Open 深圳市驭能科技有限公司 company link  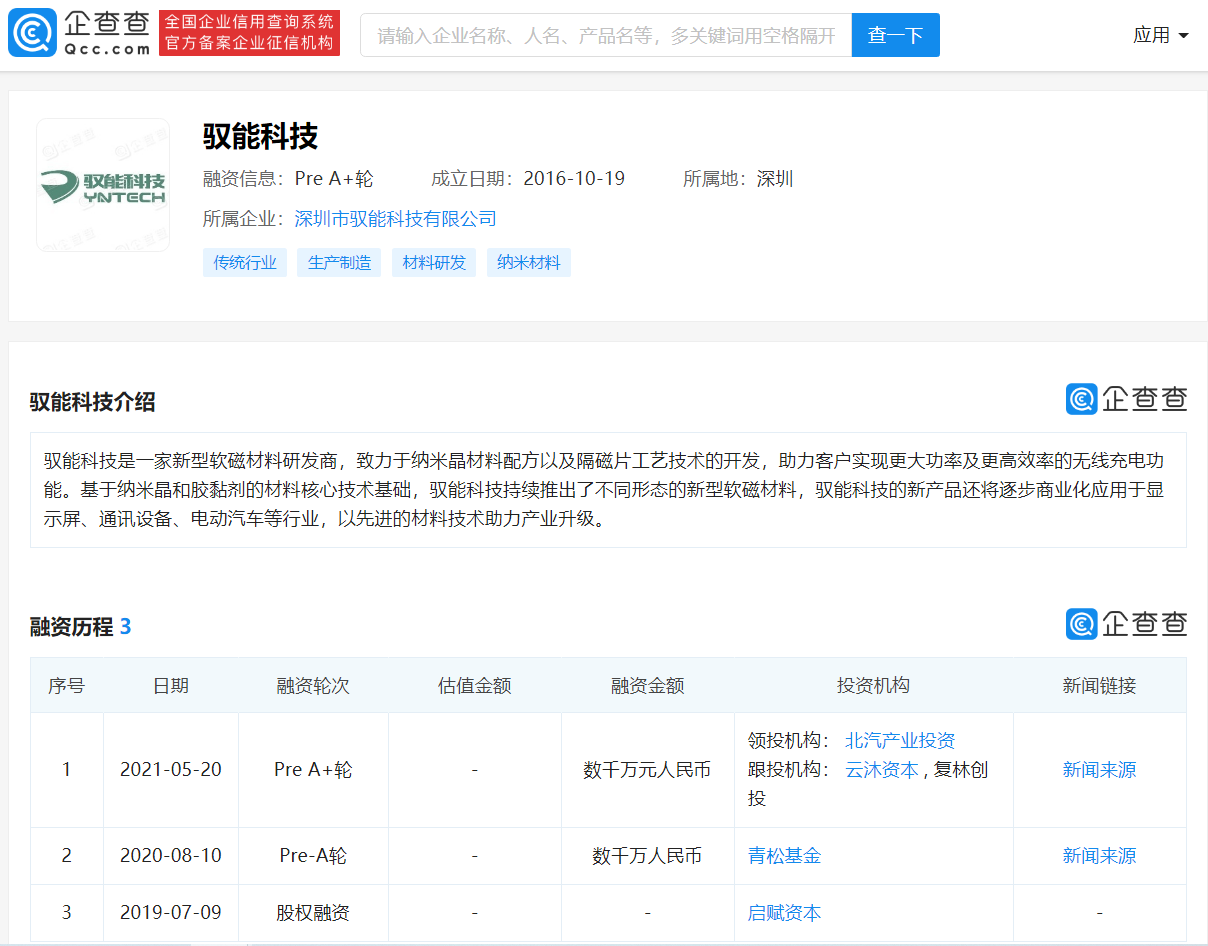396,219
